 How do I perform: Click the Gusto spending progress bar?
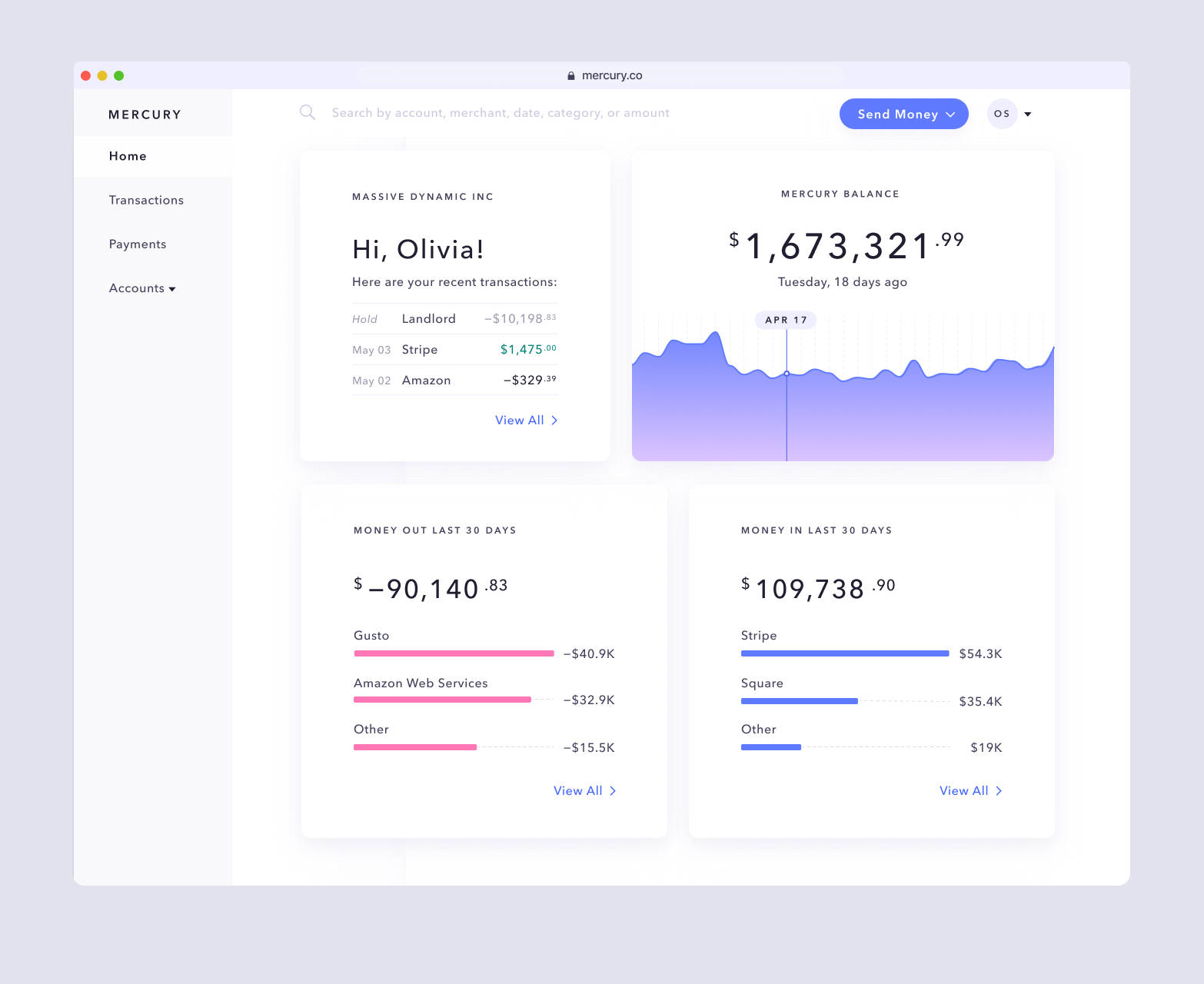coord(454,653)
